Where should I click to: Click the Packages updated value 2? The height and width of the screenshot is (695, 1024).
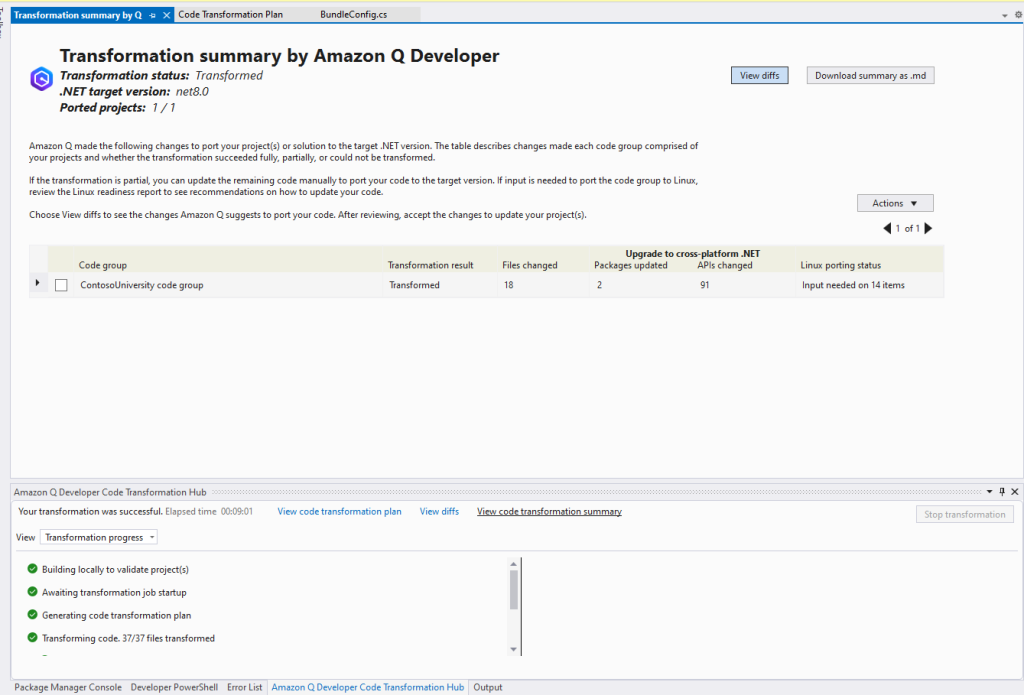[599, 285]
